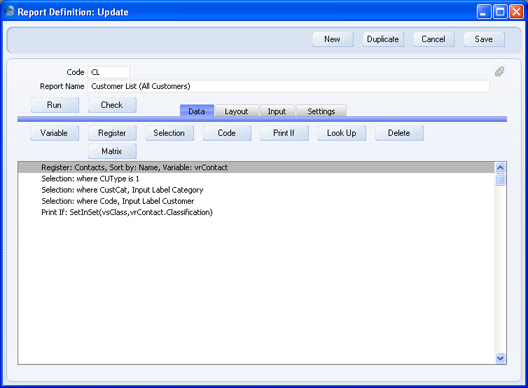Viewport: 528px width, 388px height.
Task: Cancel changes to the report
Action: pyautogui.click(x=433, y=39)
